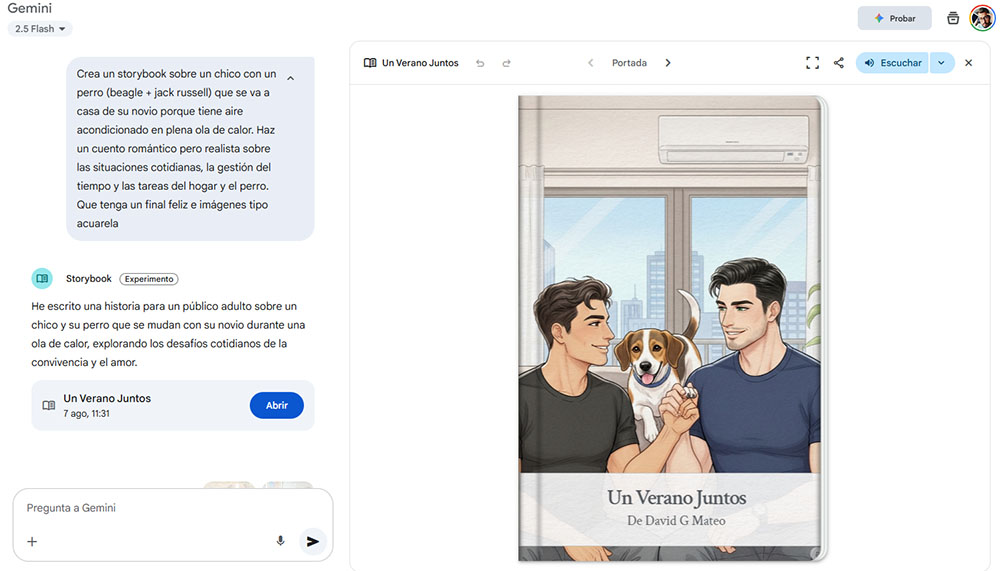Close the storybook panel
Viewport: 1000px width, 571px height.
coord(969,63)
